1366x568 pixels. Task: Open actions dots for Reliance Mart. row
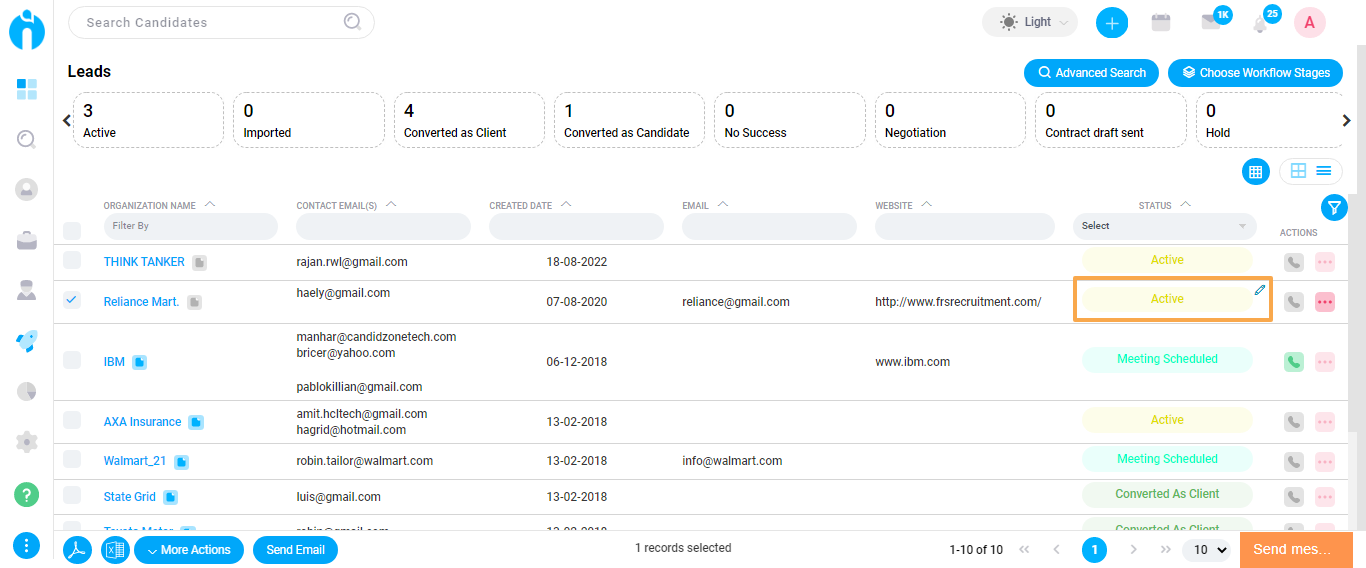[x=1325, y=302]
